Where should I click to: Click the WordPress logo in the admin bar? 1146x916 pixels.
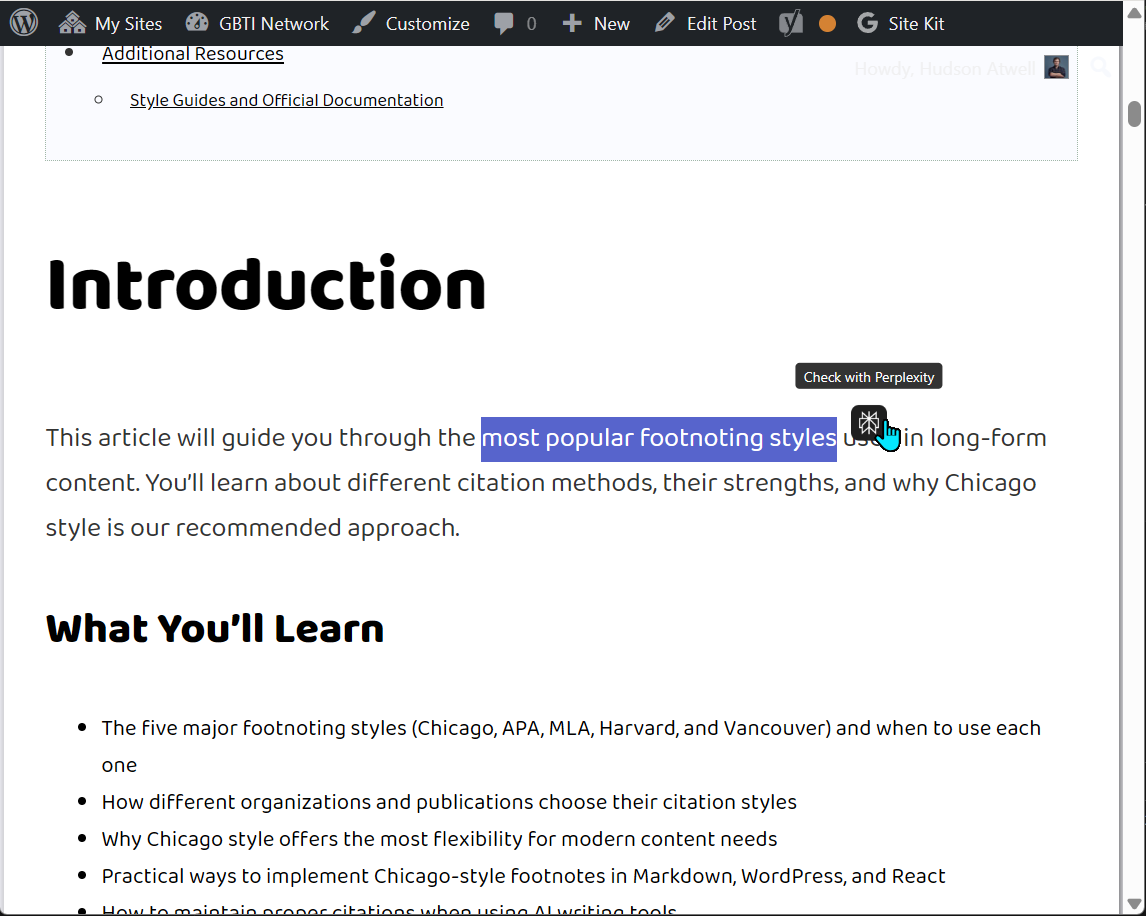click(22, 22)
